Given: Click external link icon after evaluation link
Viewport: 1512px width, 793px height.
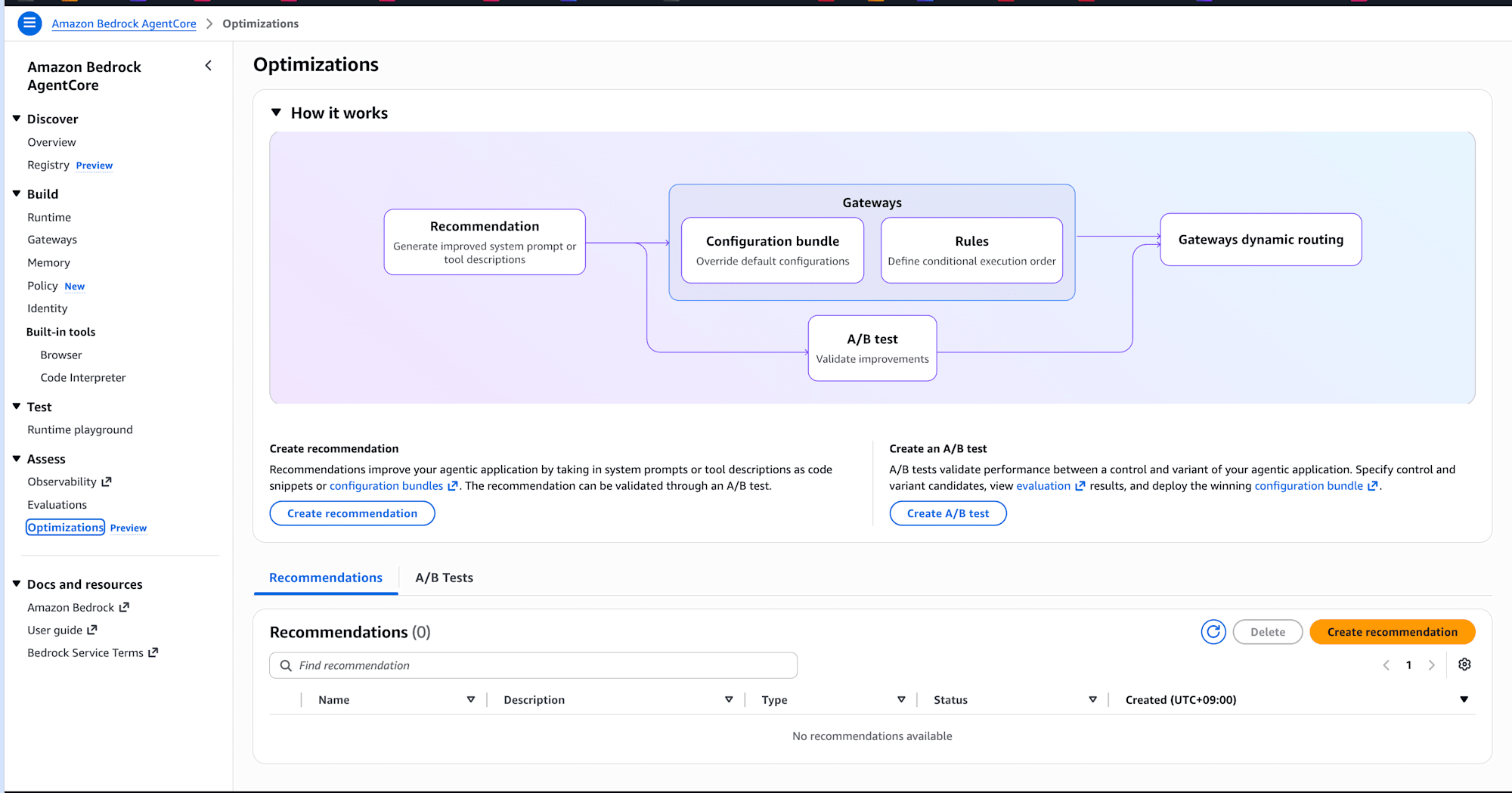Looking at the screenshot, I should click(x=1080, y=486).
